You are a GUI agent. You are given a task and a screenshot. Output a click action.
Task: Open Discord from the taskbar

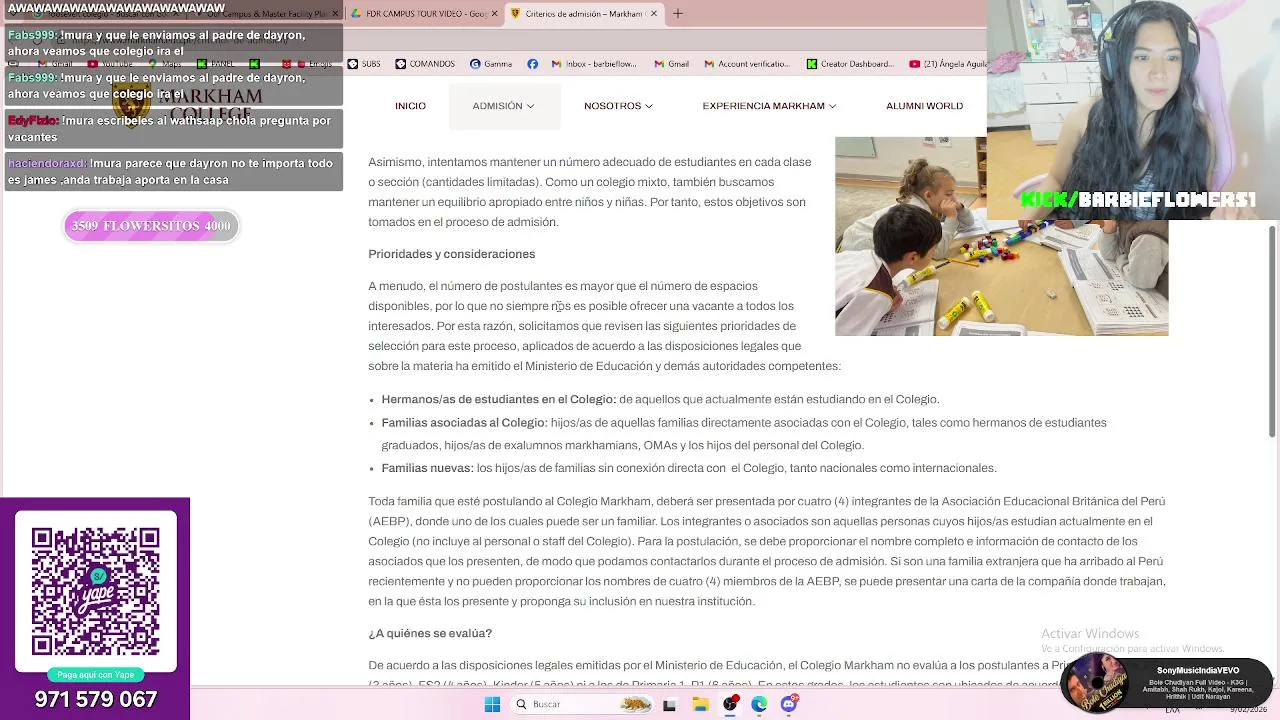click(789, 704)
